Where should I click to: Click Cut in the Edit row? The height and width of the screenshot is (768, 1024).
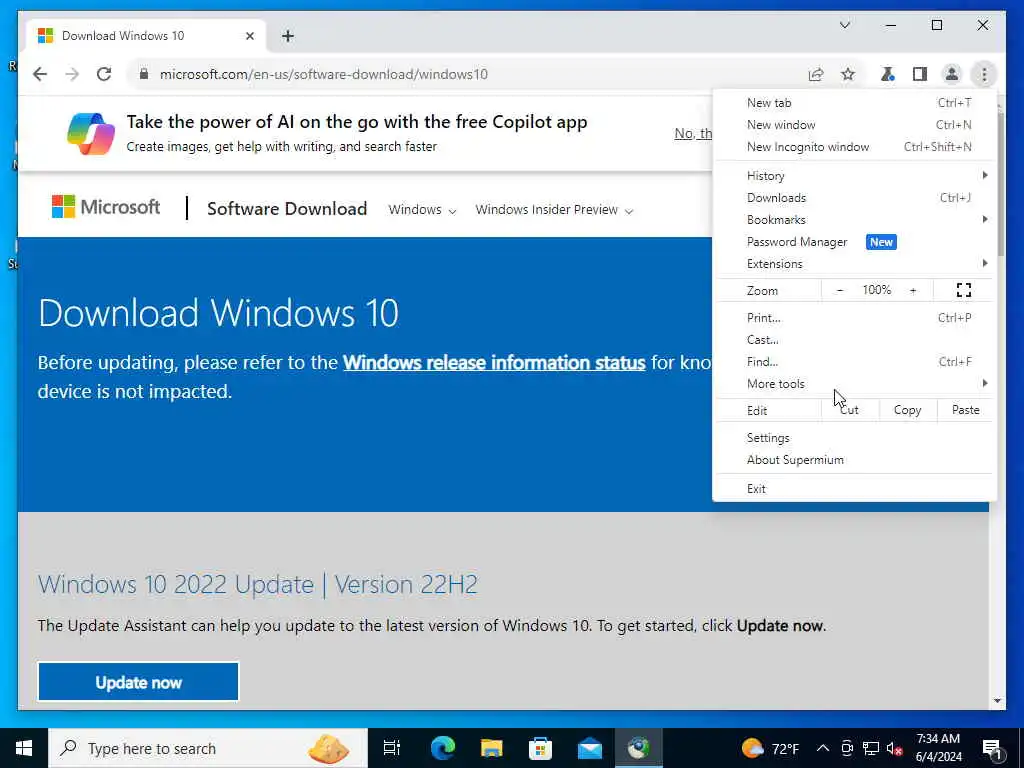tap(850, 410)
